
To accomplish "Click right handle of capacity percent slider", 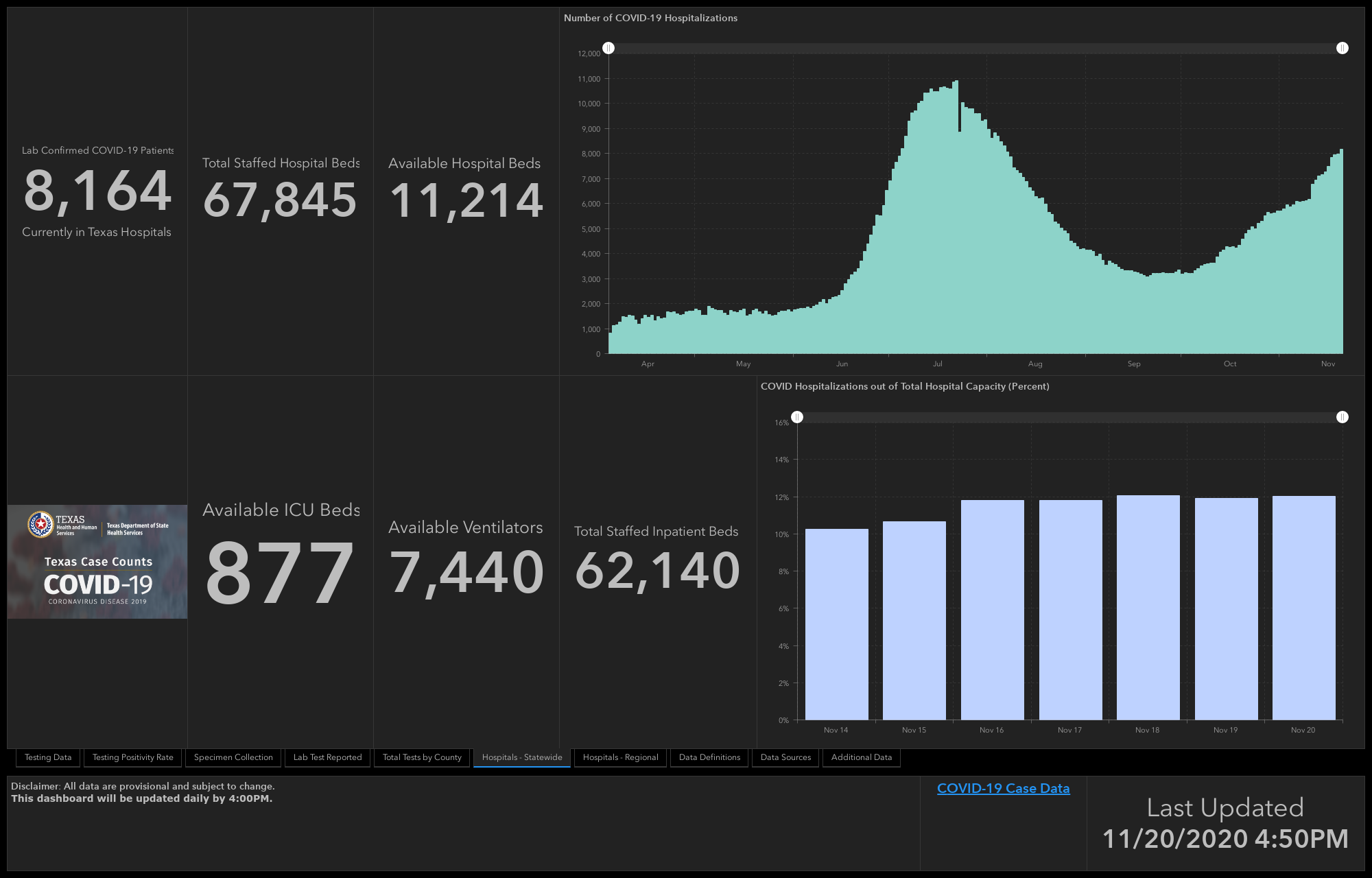I will [x=1343, y=417].
